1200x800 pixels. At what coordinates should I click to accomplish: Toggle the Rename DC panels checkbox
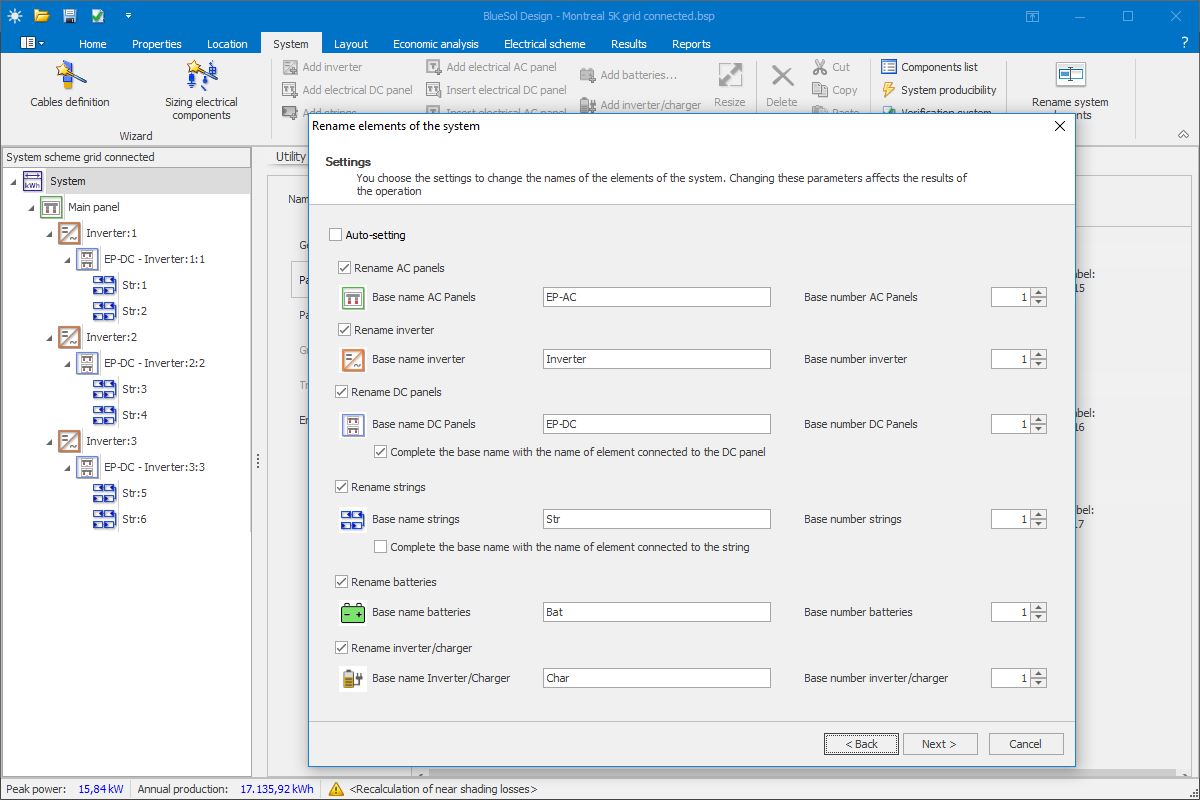341,392
